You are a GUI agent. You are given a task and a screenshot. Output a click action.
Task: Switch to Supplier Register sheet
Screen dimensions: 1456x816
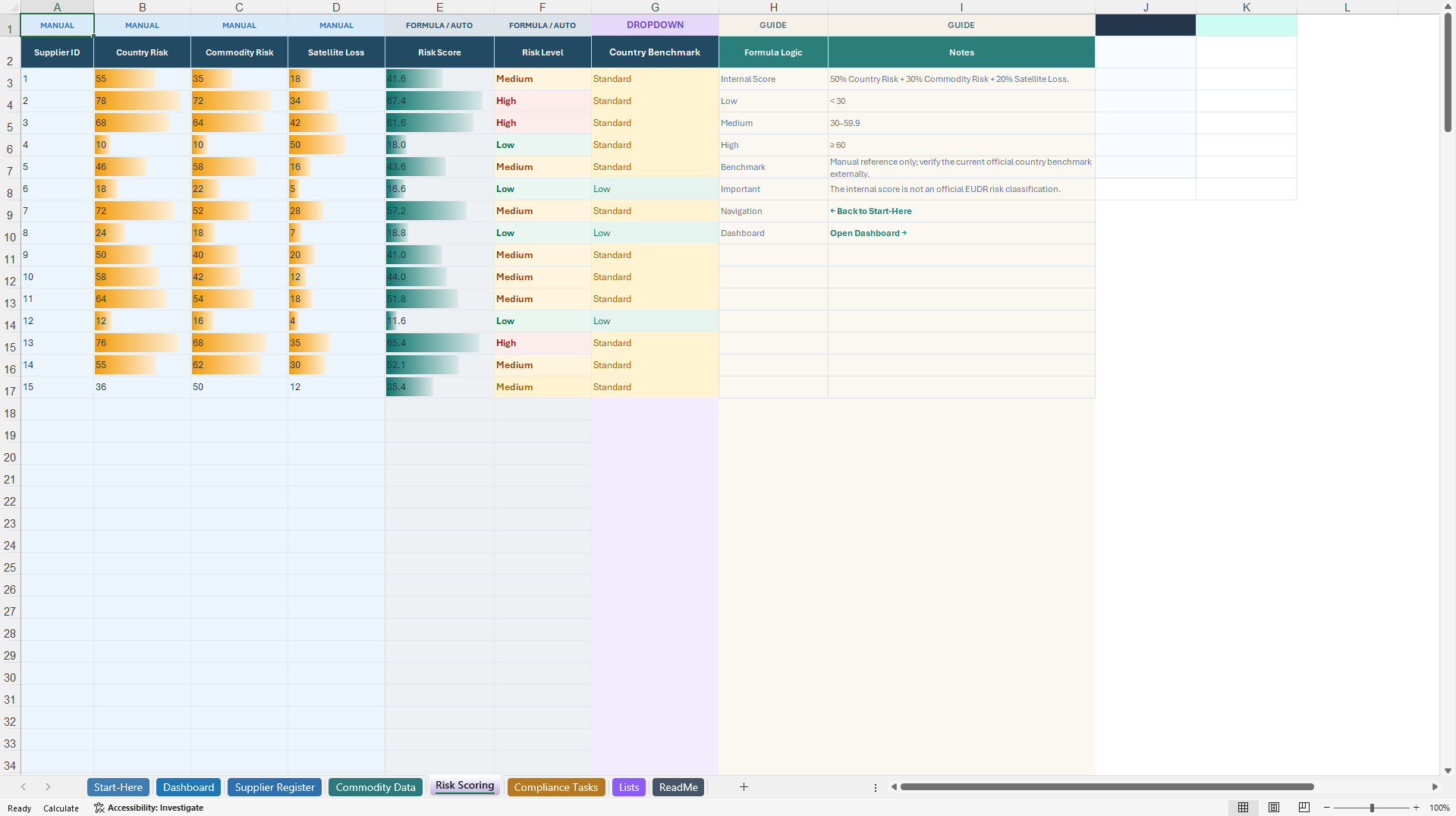(275, 787)
